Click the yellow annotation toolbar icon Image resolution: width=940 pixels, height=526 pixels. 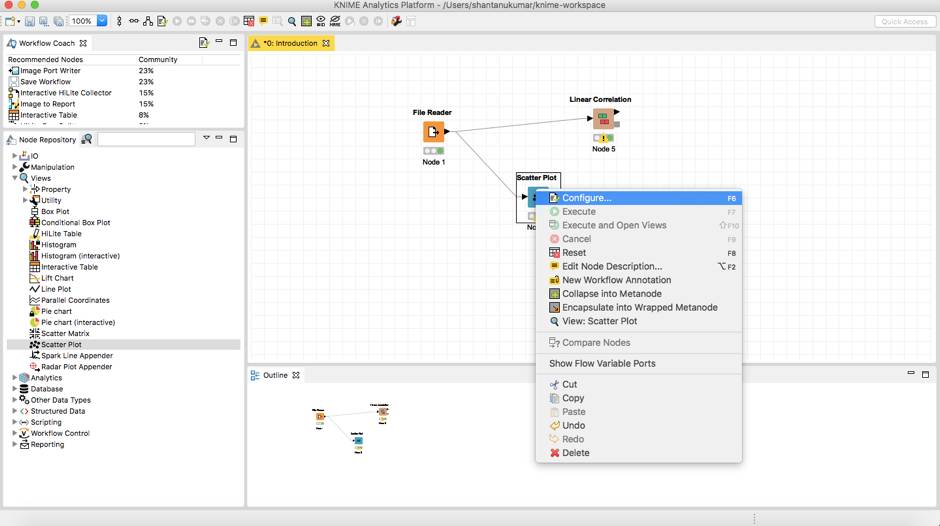pos(263,20)
